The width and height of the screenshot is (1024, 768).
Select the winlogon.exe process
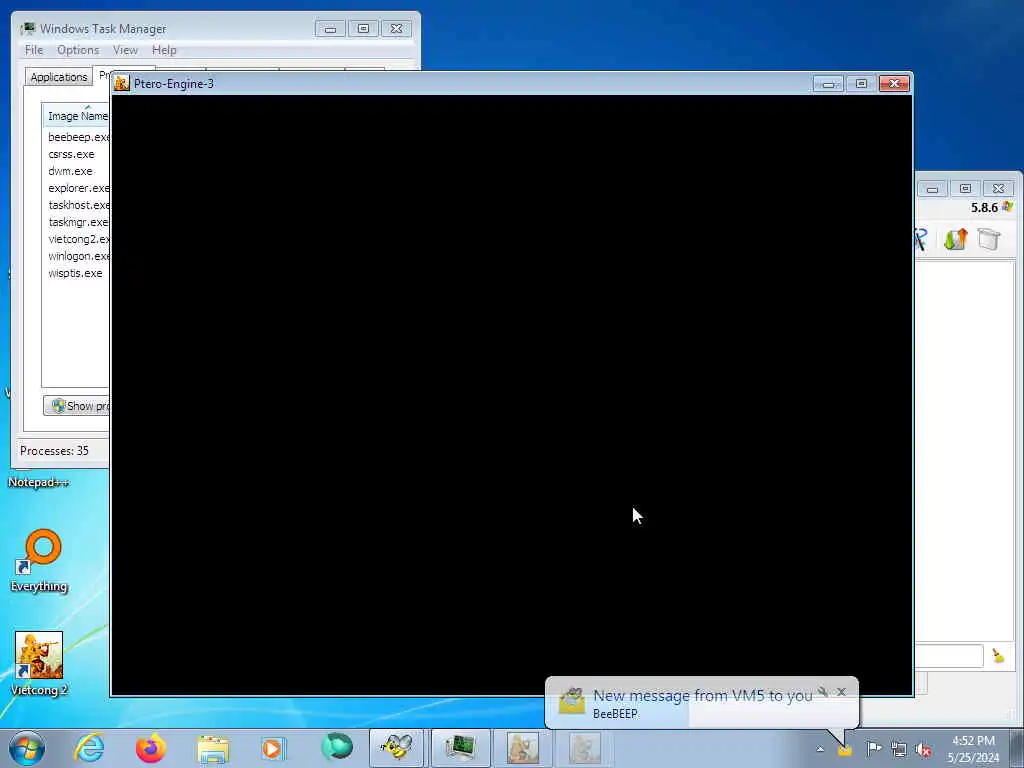(78, 256)
